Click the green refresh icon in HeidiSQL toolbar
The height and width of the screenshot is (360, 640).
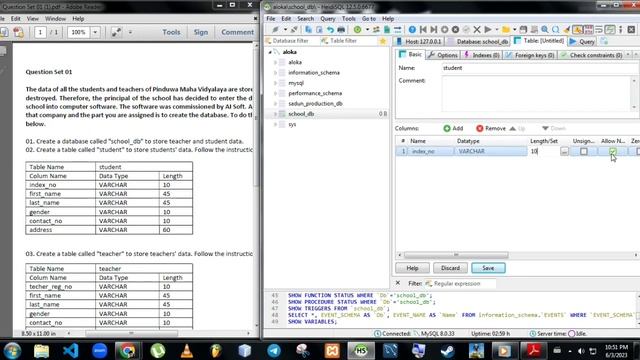coord(358,29)
